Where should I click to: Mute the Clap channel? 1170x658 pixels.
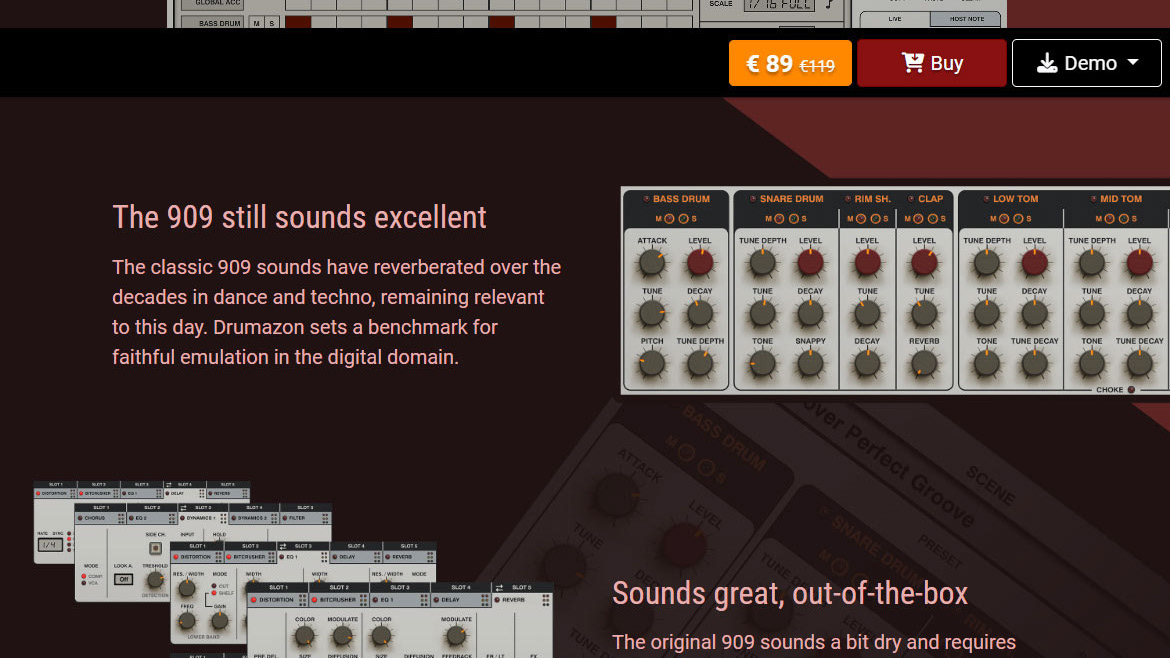[918, 219]
